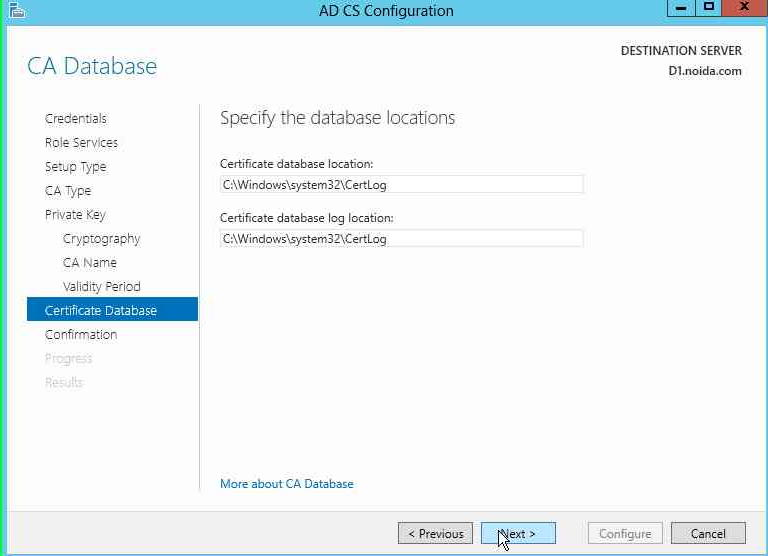Viewport: 768px width, 556px height.
Task: Open the Role Services step
Action: pos(81,143)
